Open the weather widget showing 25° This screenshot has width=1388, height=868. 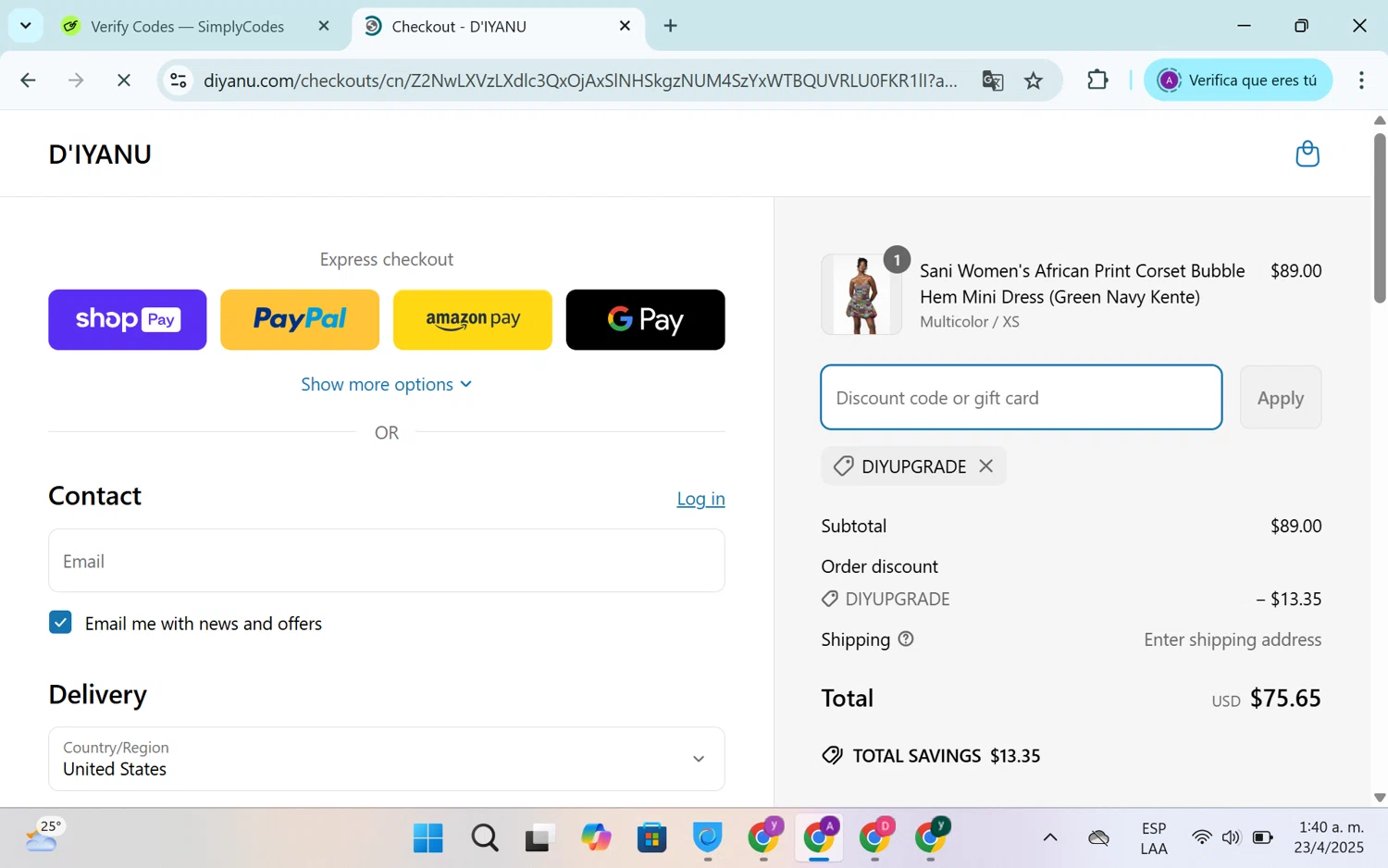[43, 836]
